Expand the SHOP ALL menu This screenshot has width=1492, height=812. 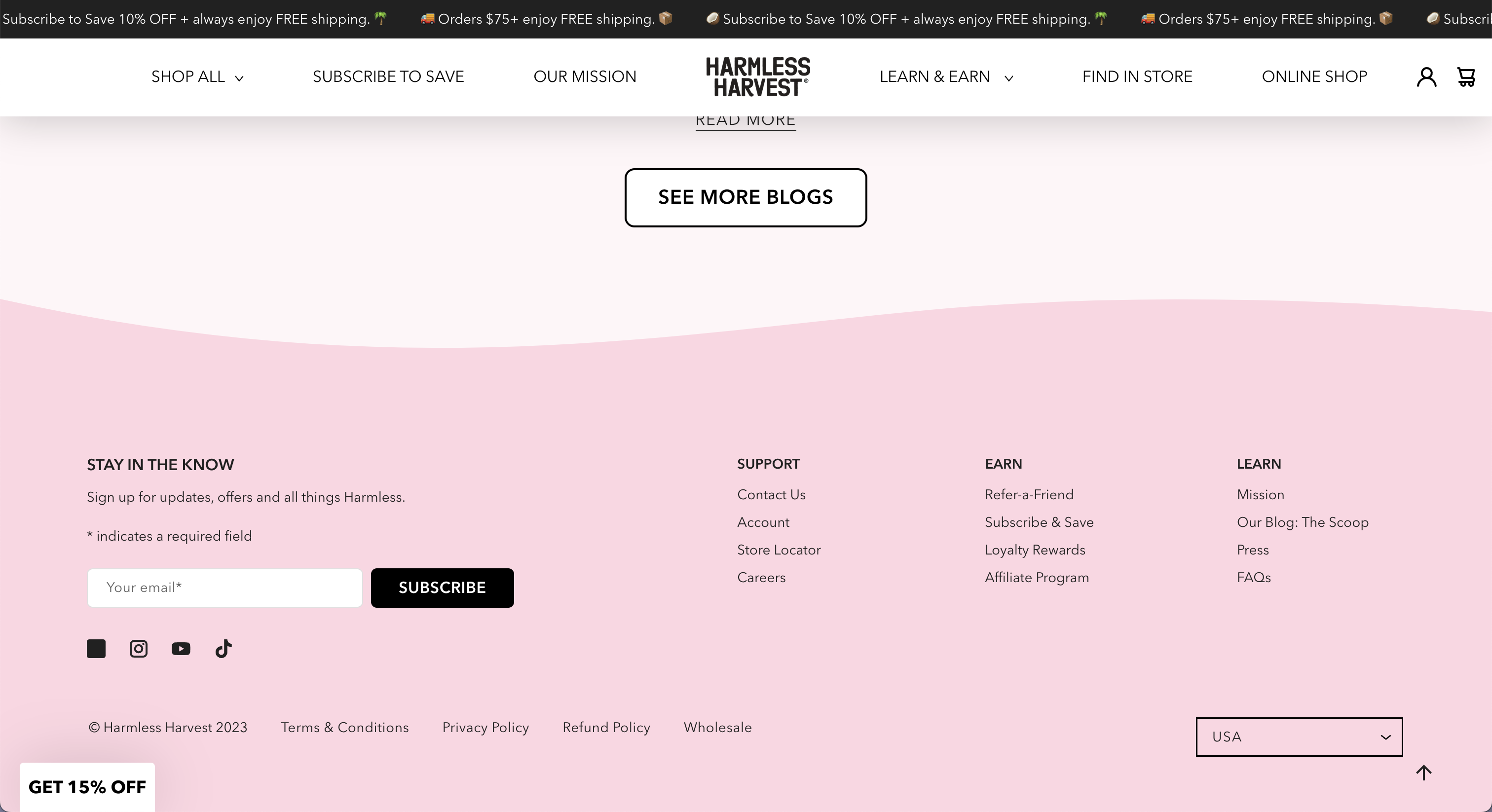click(x=197, y=77)
